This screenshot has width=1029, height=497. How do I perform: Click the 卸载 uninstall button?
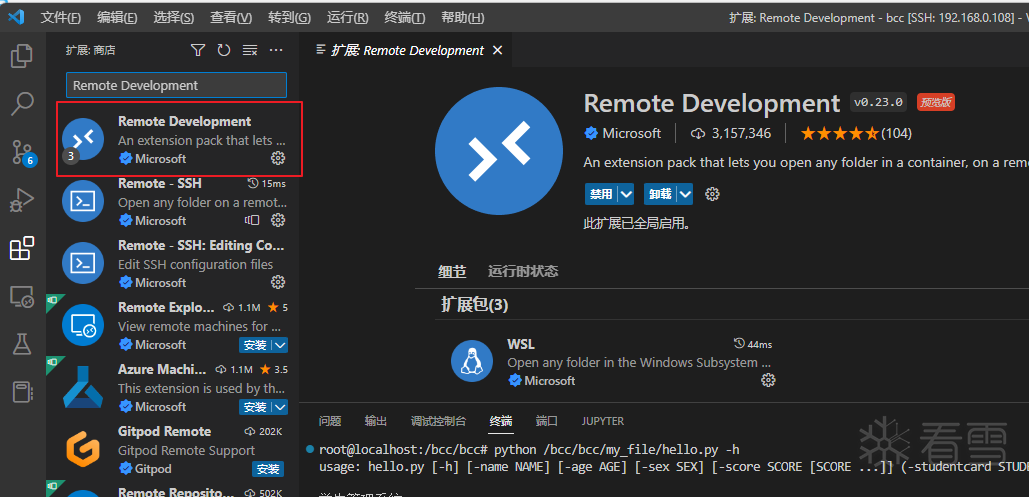click(661, 194)
